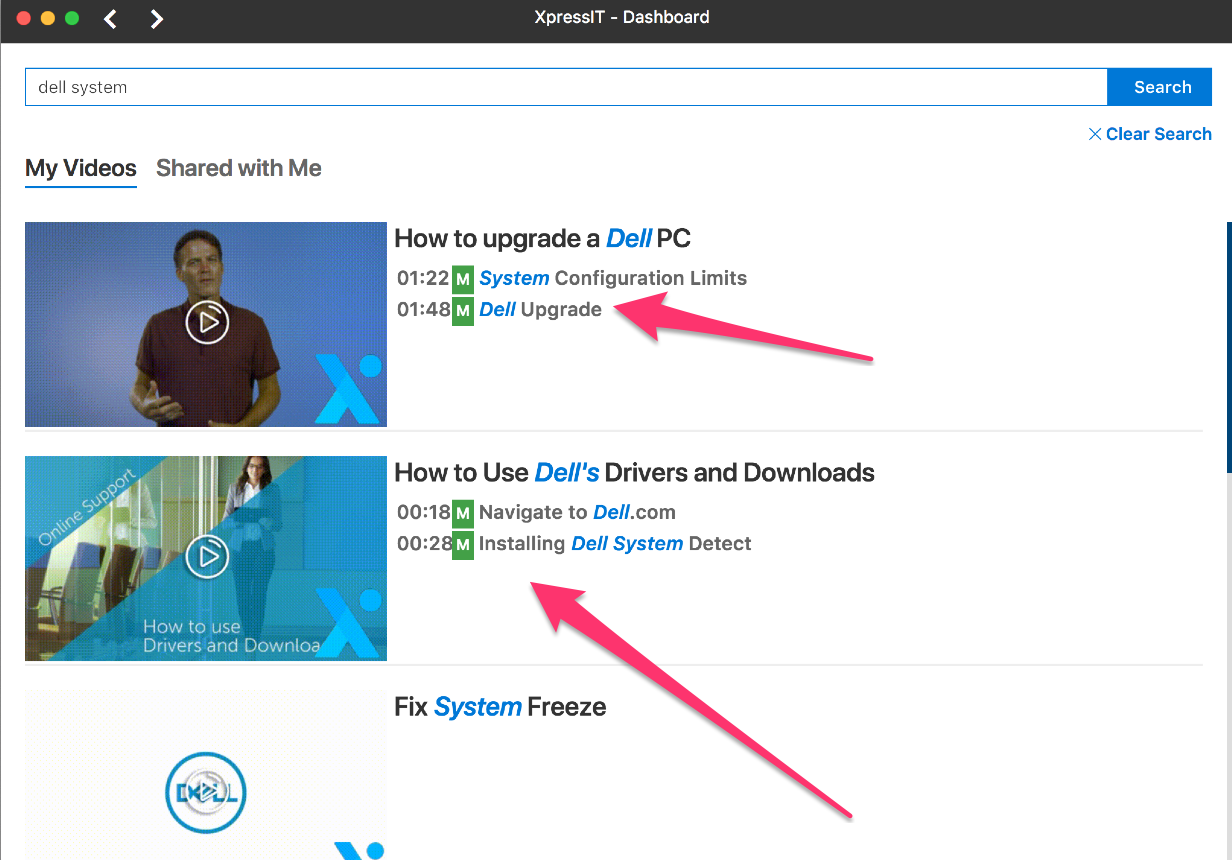Viewport: 1232px width, 860px height.
Task: Switch to the My Videos tab
Action: click(81, 168)
